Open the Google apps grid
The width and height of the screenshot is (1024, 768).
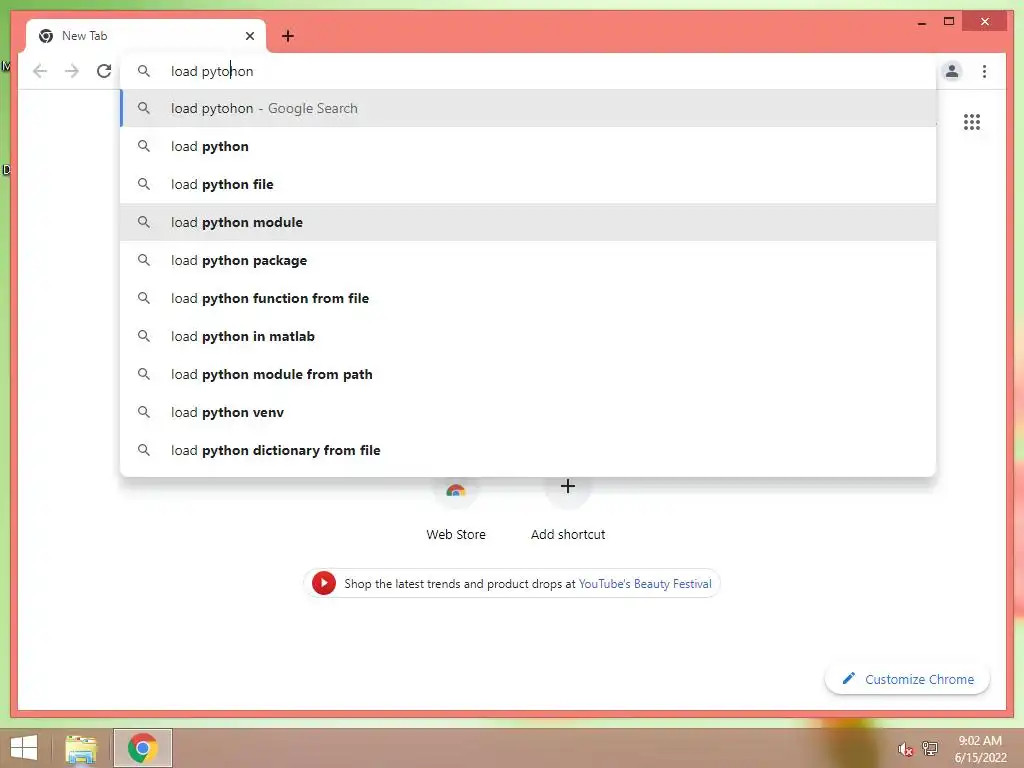coord(972,122)
